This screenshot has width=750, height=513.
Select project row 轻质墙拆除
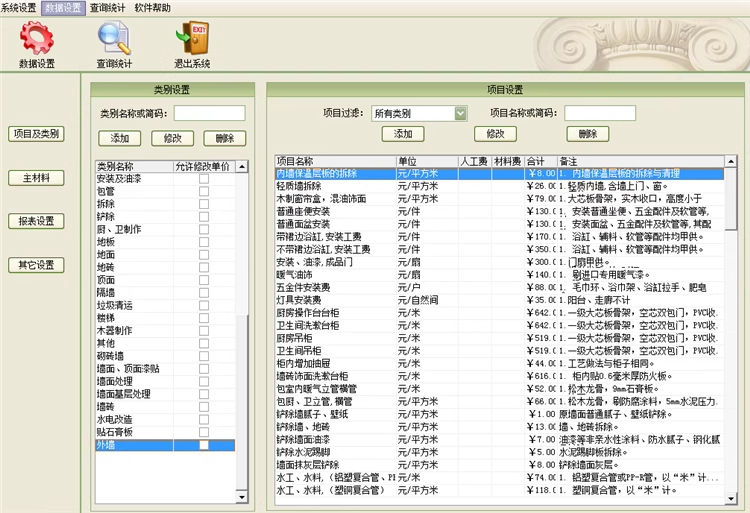[500, 186]
